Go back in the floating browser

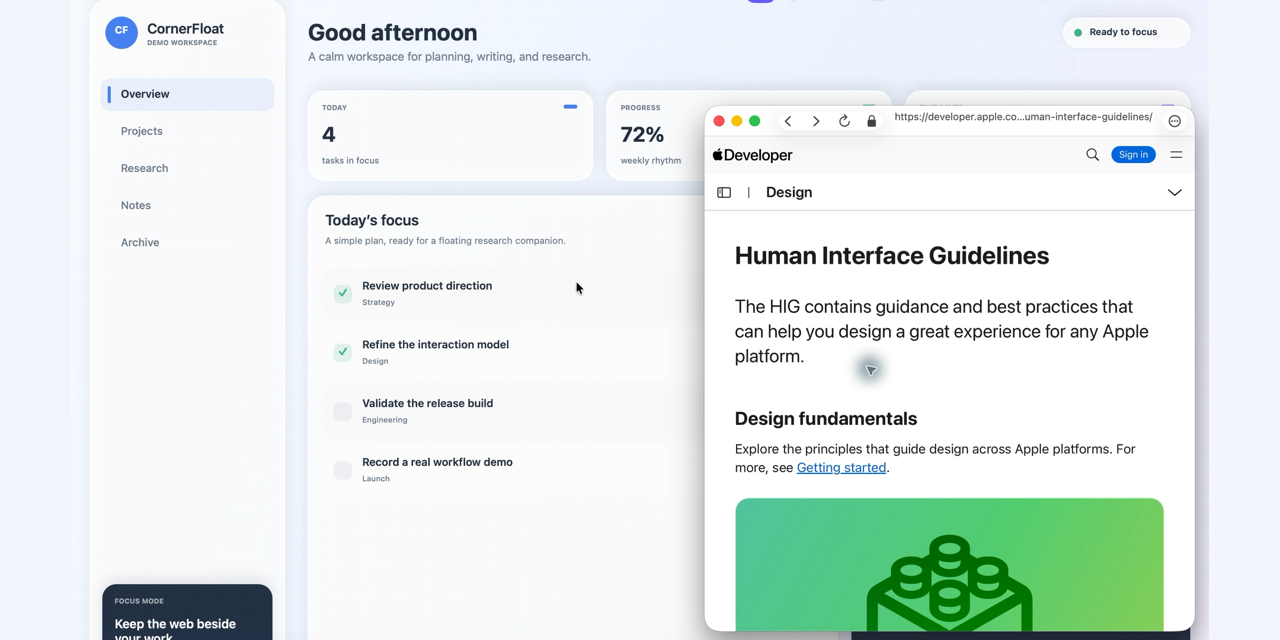point(788,121)
